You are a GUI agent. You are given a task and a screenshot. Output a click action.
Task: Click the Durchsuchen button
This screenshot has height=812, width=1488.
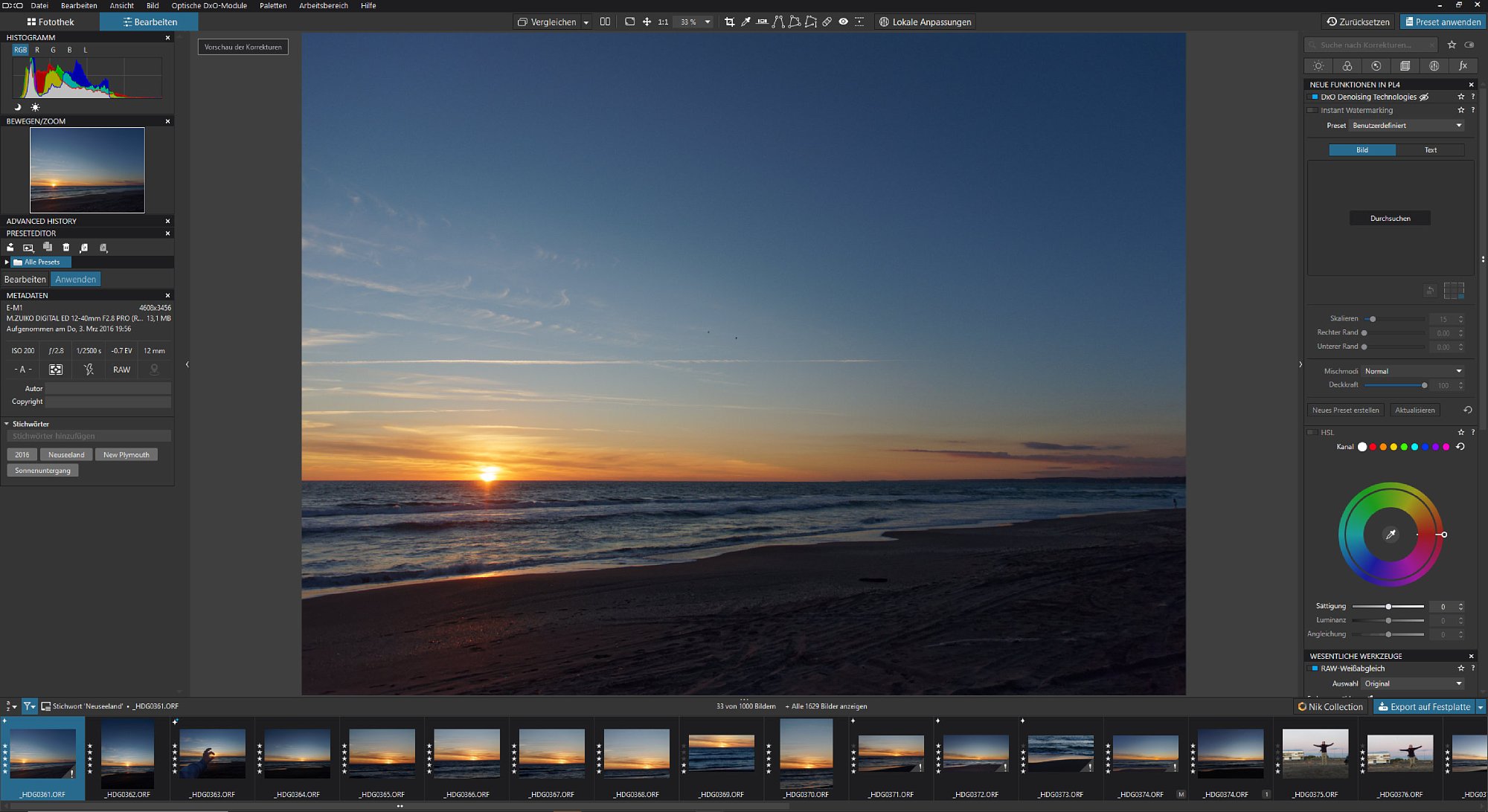[x=1390, y=219]
